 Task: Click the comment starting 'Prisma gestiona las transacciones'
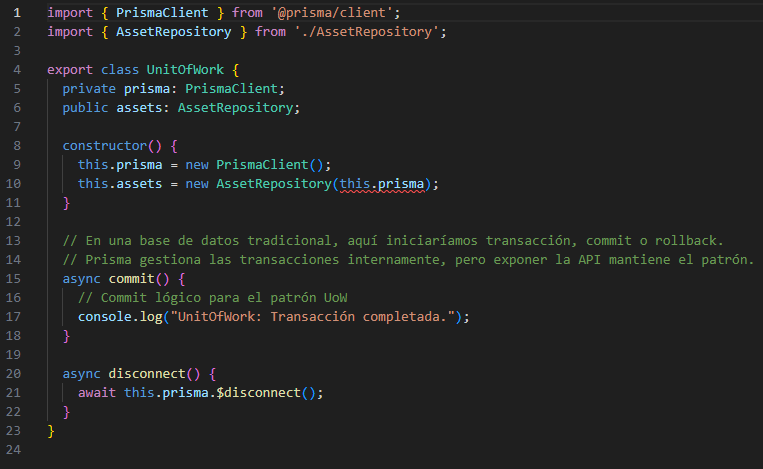408,259
